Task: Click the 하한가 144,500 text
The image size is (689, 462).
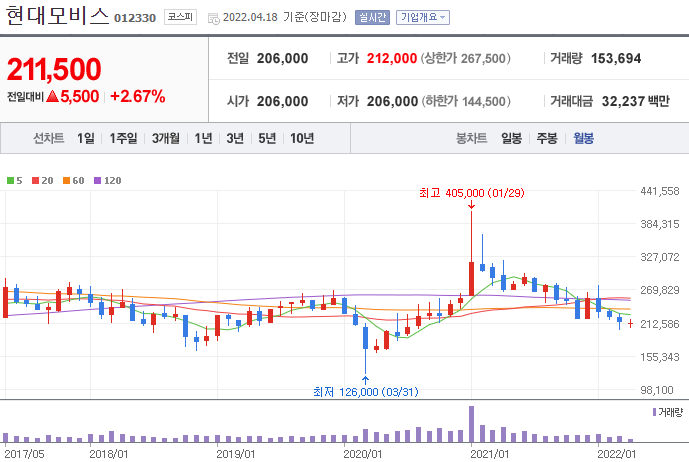Action: 466,102
